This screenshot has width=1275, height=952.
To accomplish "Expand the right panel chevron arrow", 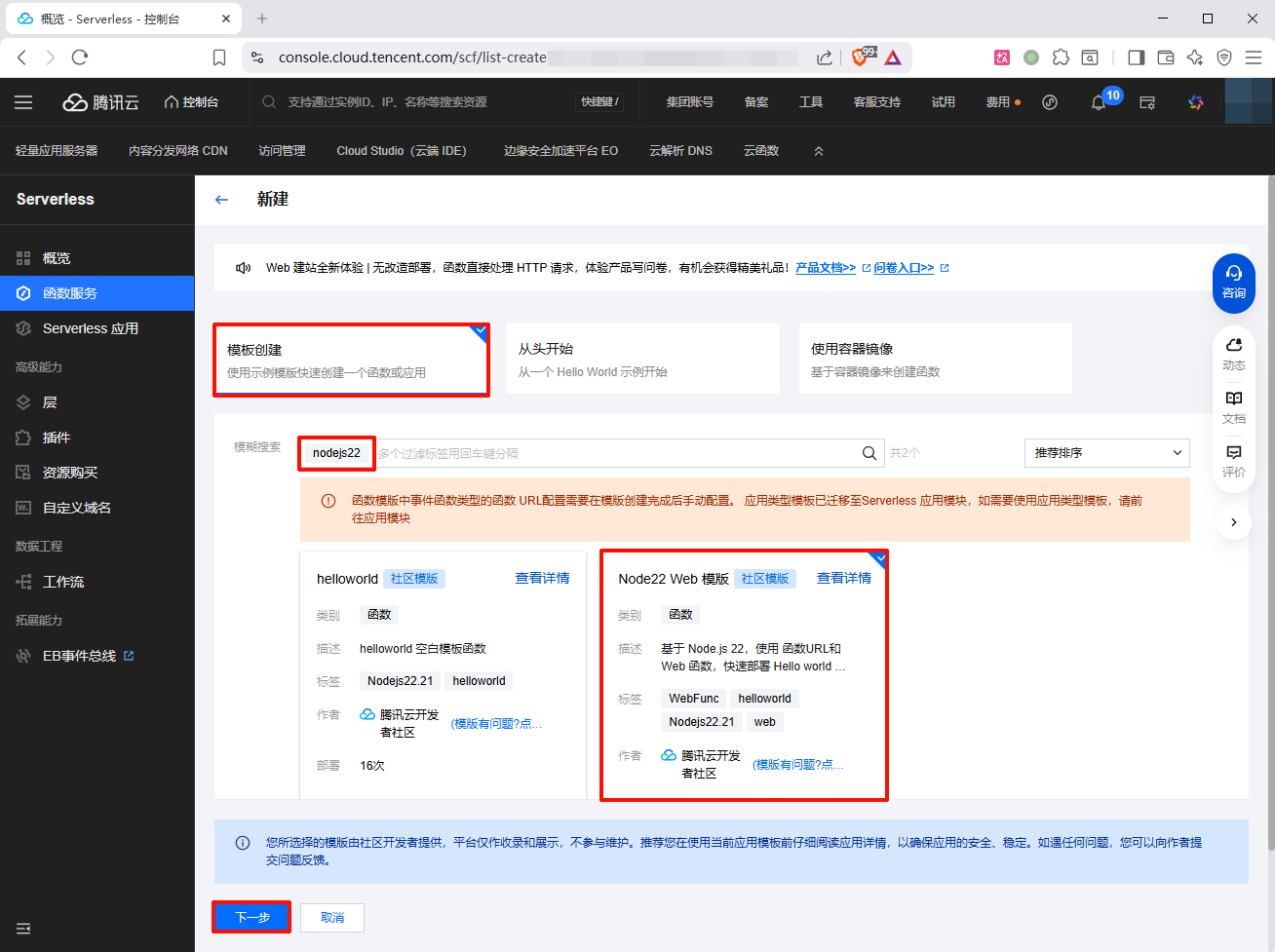I will [1233, 522].
